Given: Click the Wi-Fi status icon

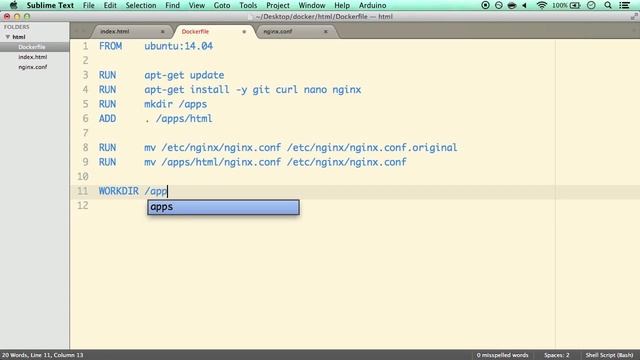Looking at the screenshot, I should pos(542,5).
